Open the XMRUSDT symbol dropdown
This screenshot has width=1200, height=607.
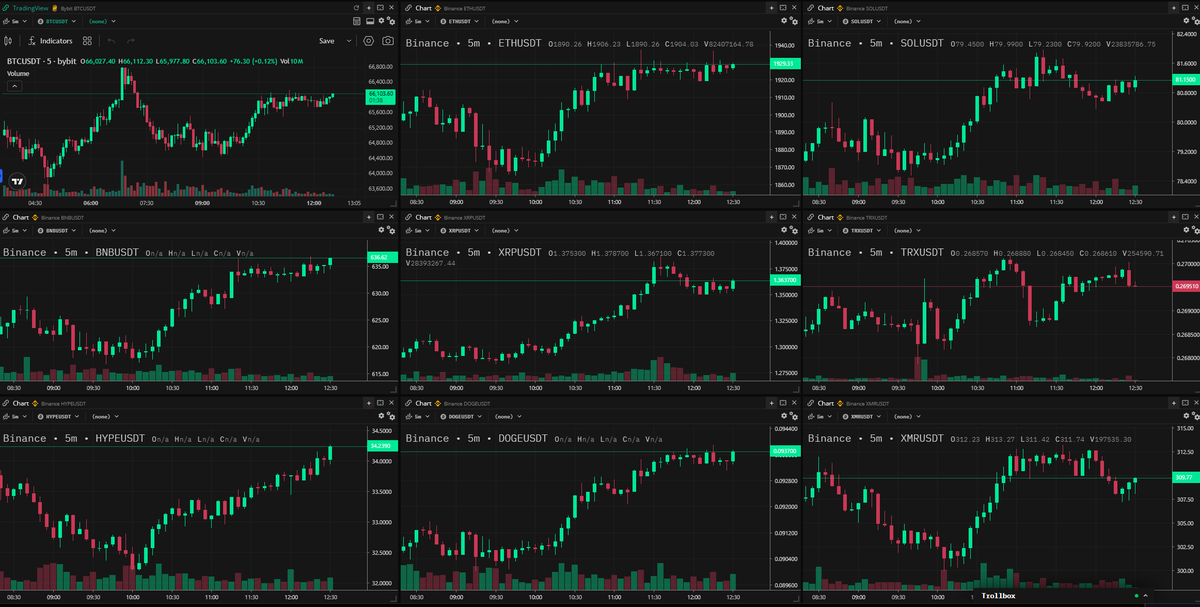click(x=864, y=416)
